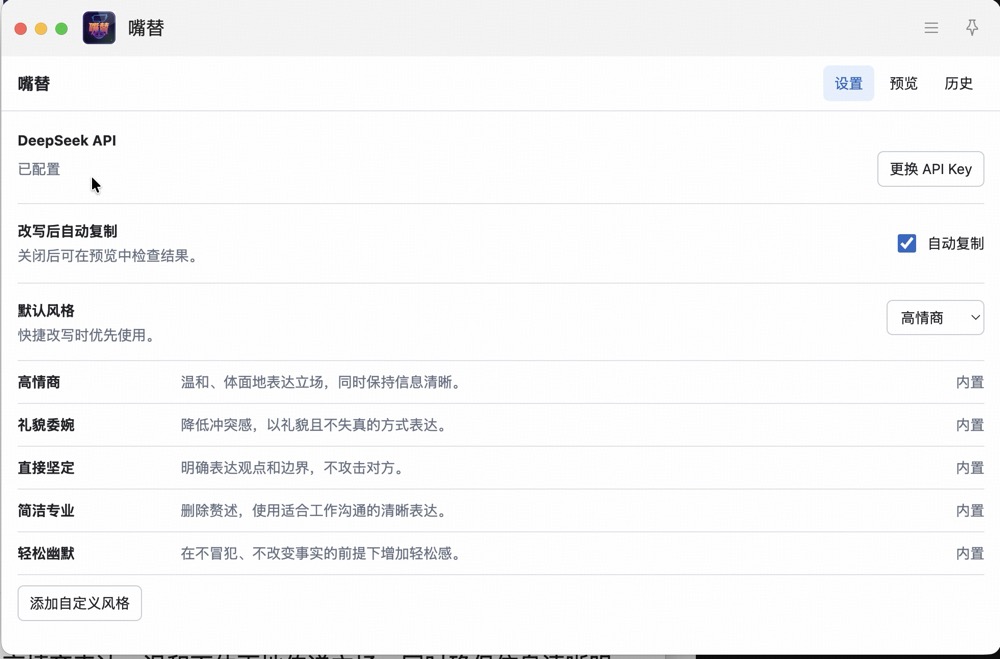Click the 更换 API Key button

pyautogui.click(x=930, y=169)
